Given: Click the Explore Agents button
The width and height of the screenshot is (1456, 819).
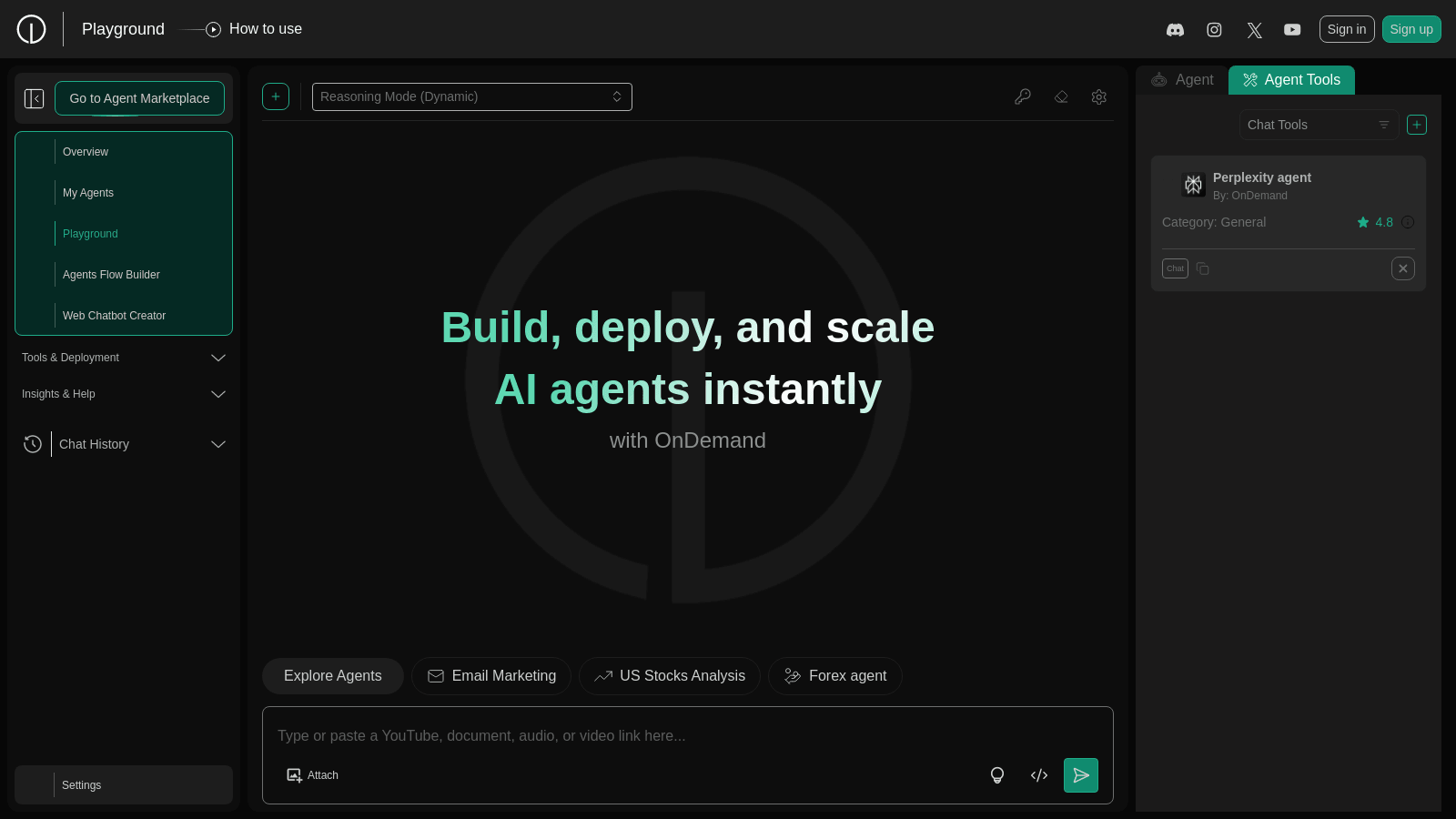Looking at the screenshot, I should 333,676.
